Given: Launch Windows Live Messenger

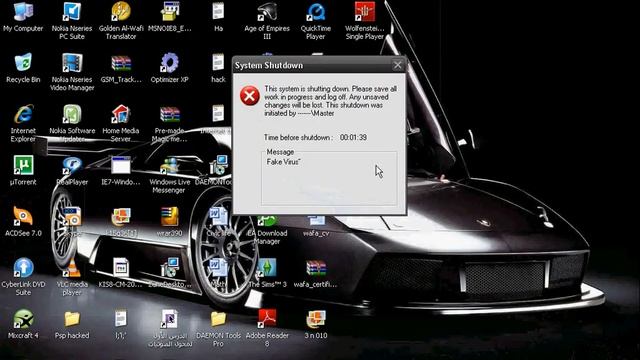Looking at the screenshot, I should click(x=169, y=165).
